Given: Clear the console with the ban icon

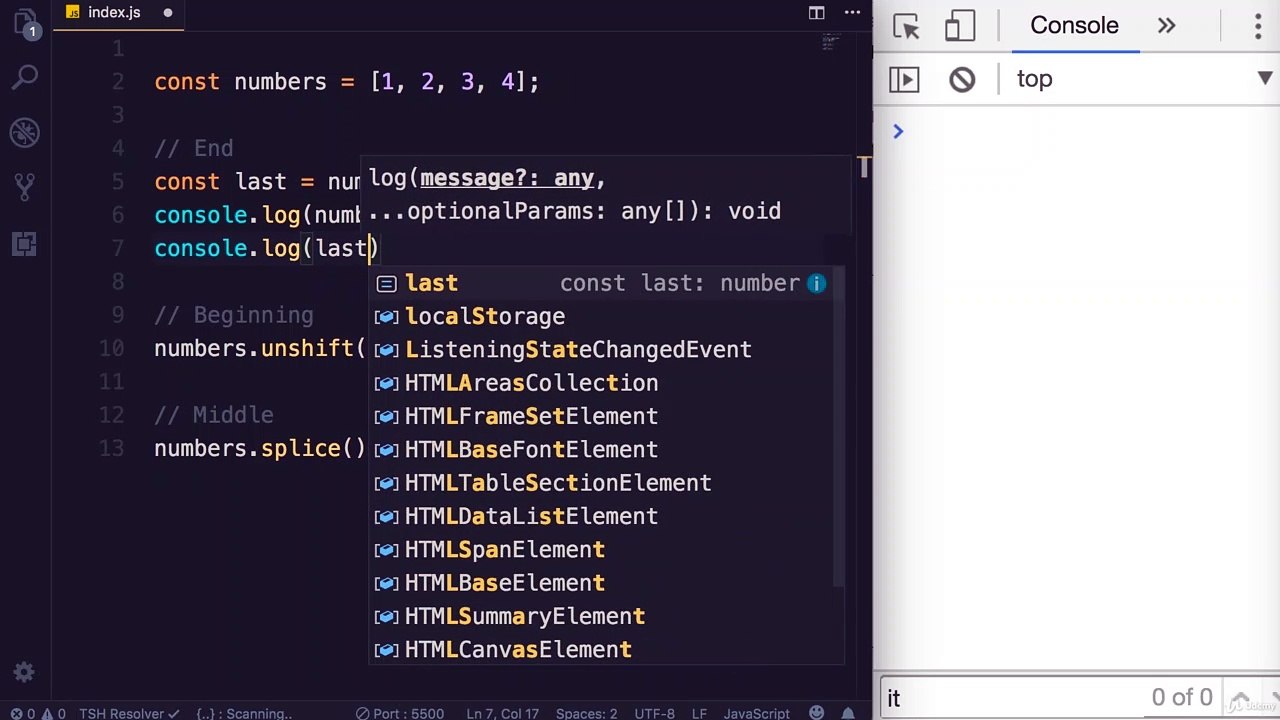Looking at the screenshot, I should [x=962, y=79].
